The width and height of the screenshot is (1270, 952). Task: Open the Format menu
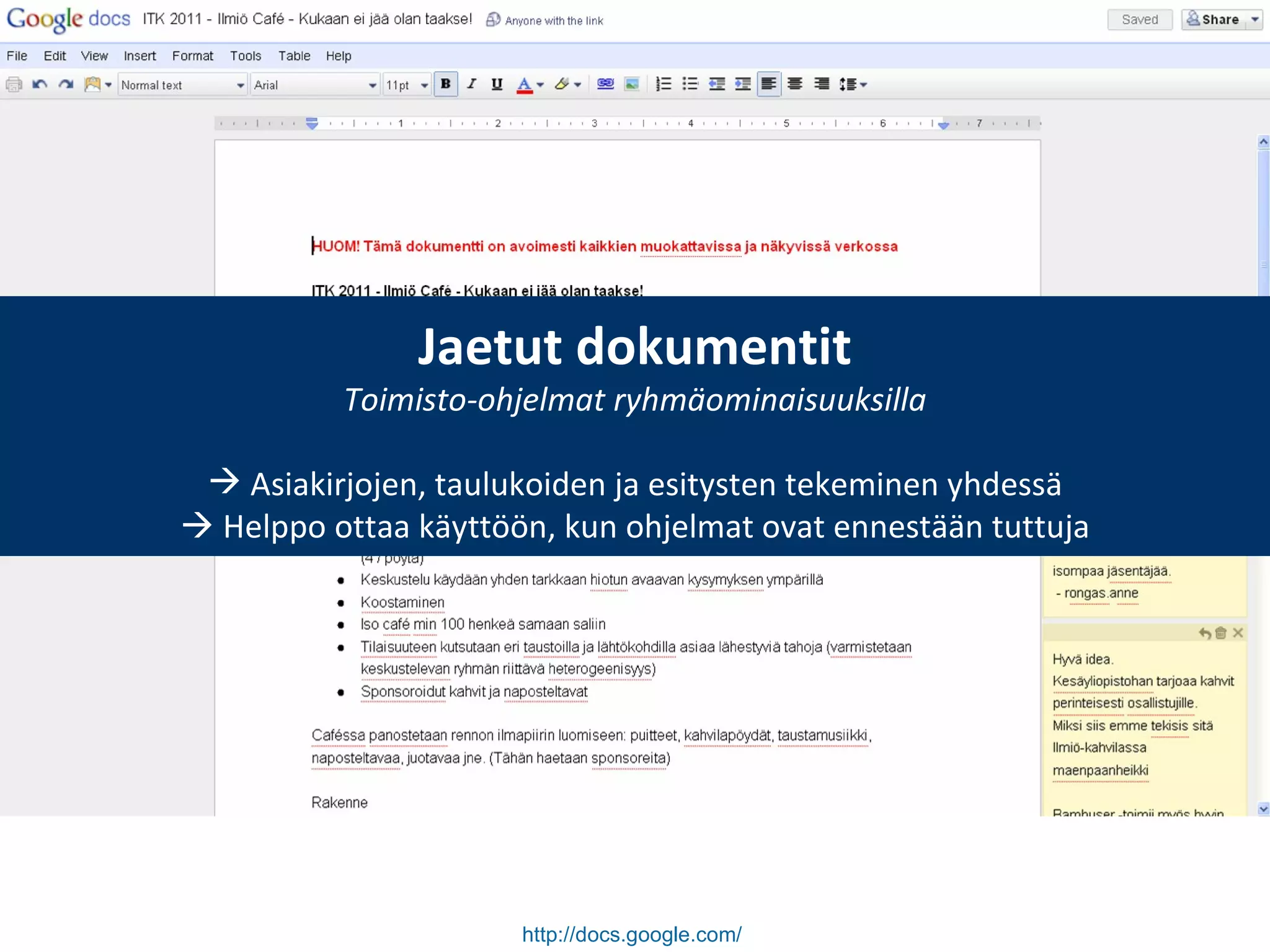[x=192, y=56]
